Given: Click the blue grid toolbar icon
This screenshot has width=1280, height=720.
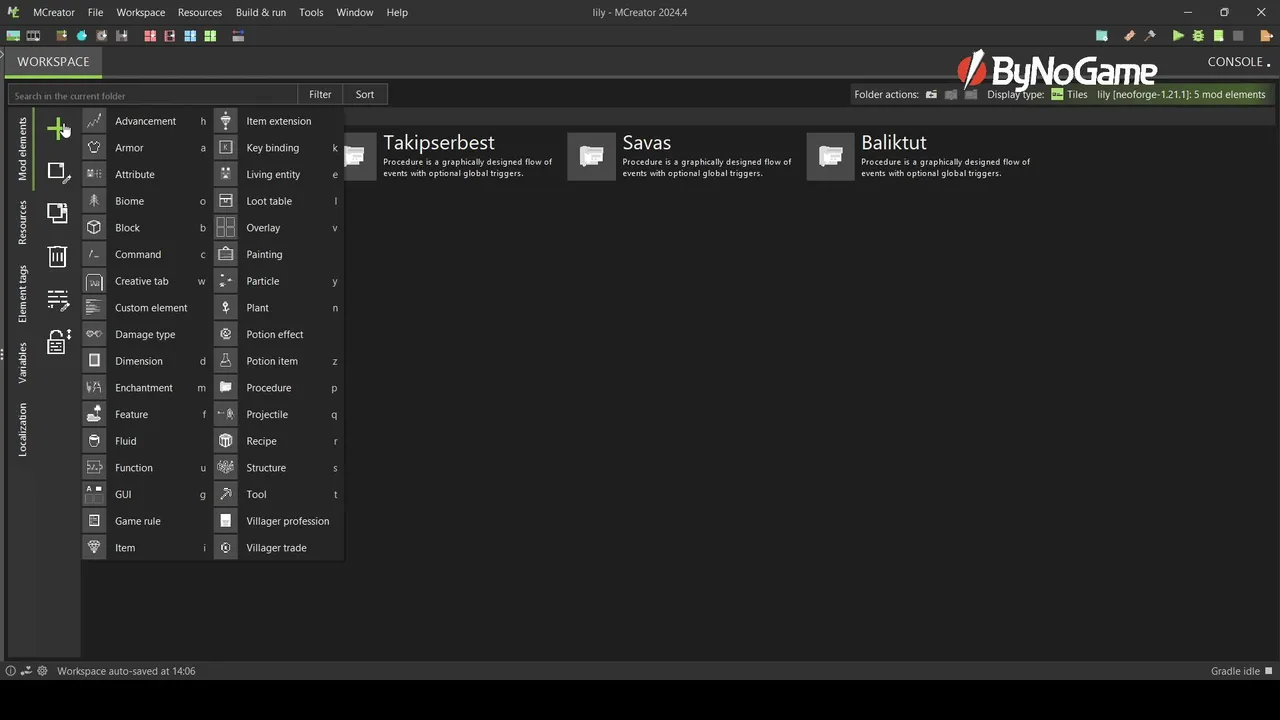Looking at the screenshot, I should click(190, 36).
